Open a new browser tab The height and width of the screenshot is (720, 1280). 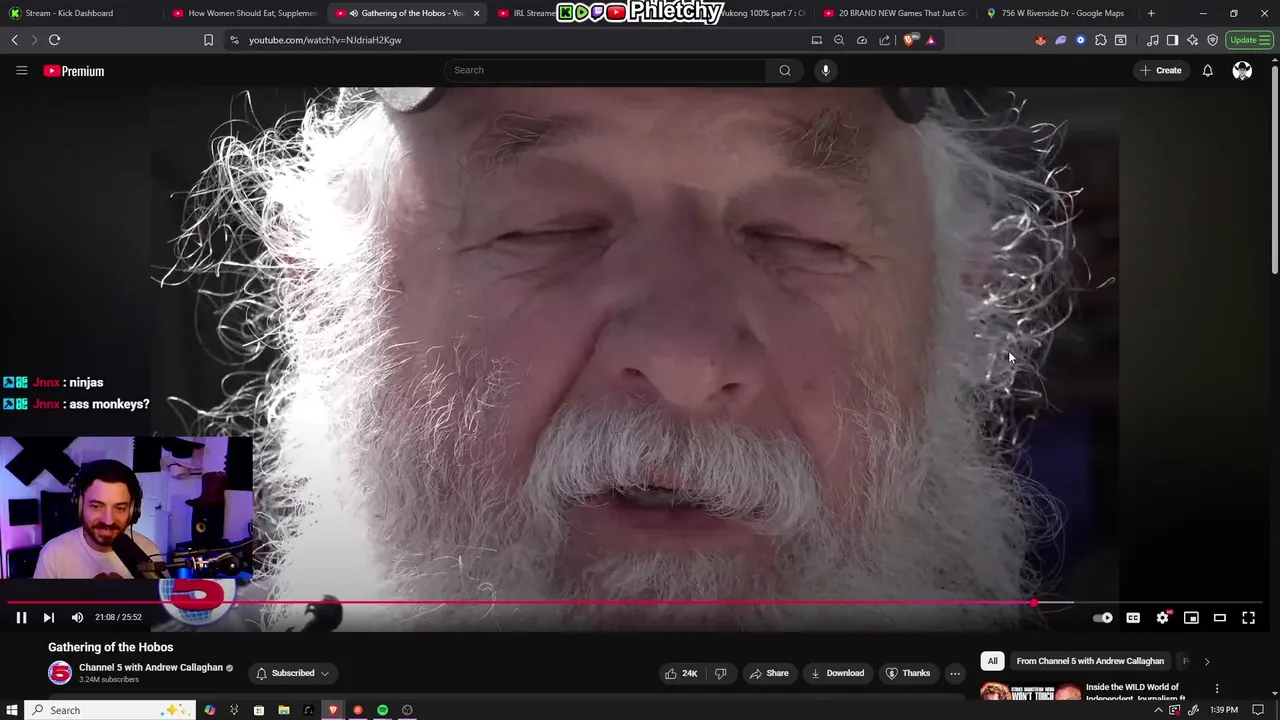[1151, 13]
